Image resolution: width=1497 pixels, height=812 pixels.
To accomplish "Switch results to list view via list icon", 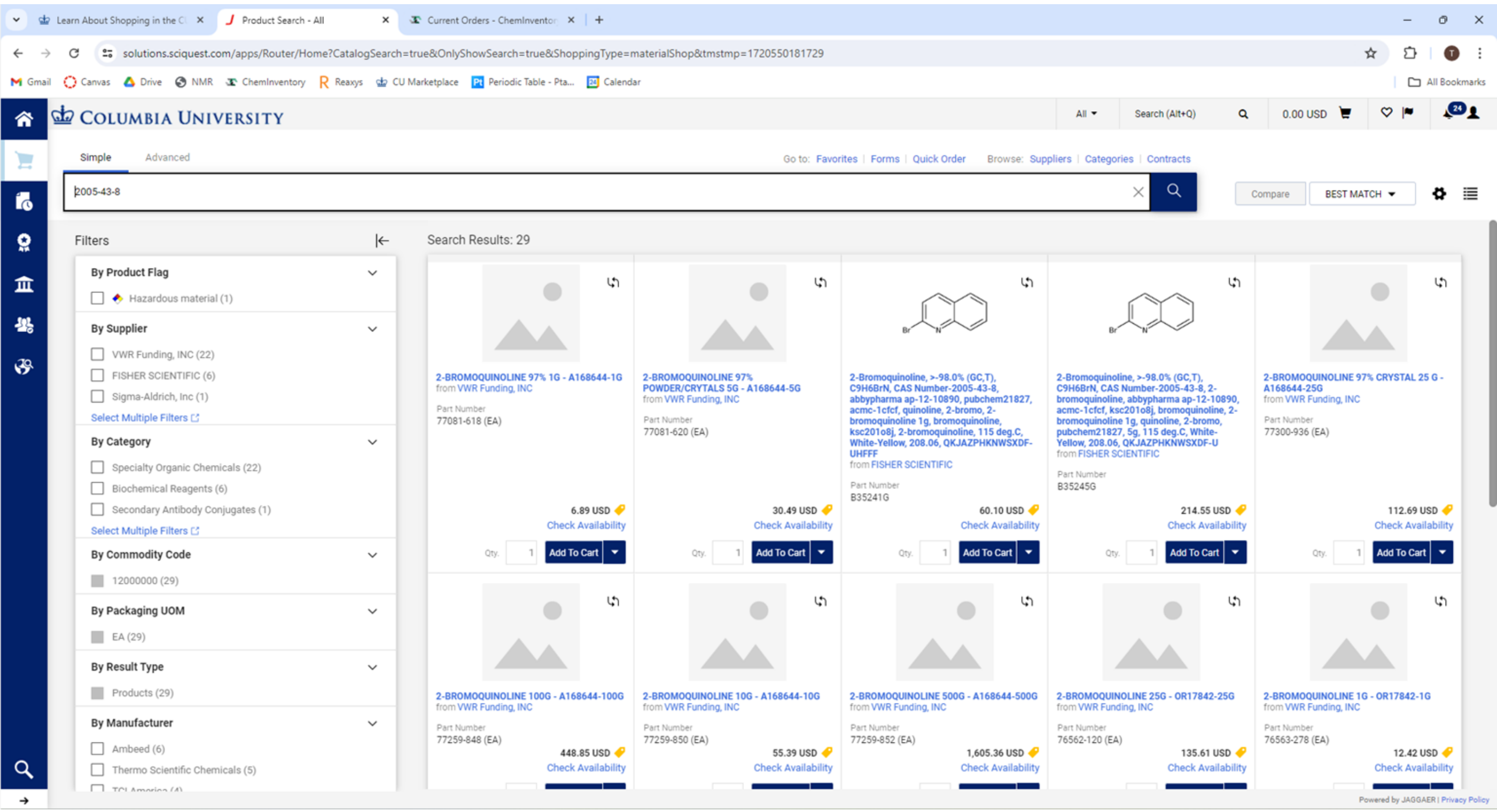I will (1470, 193).
